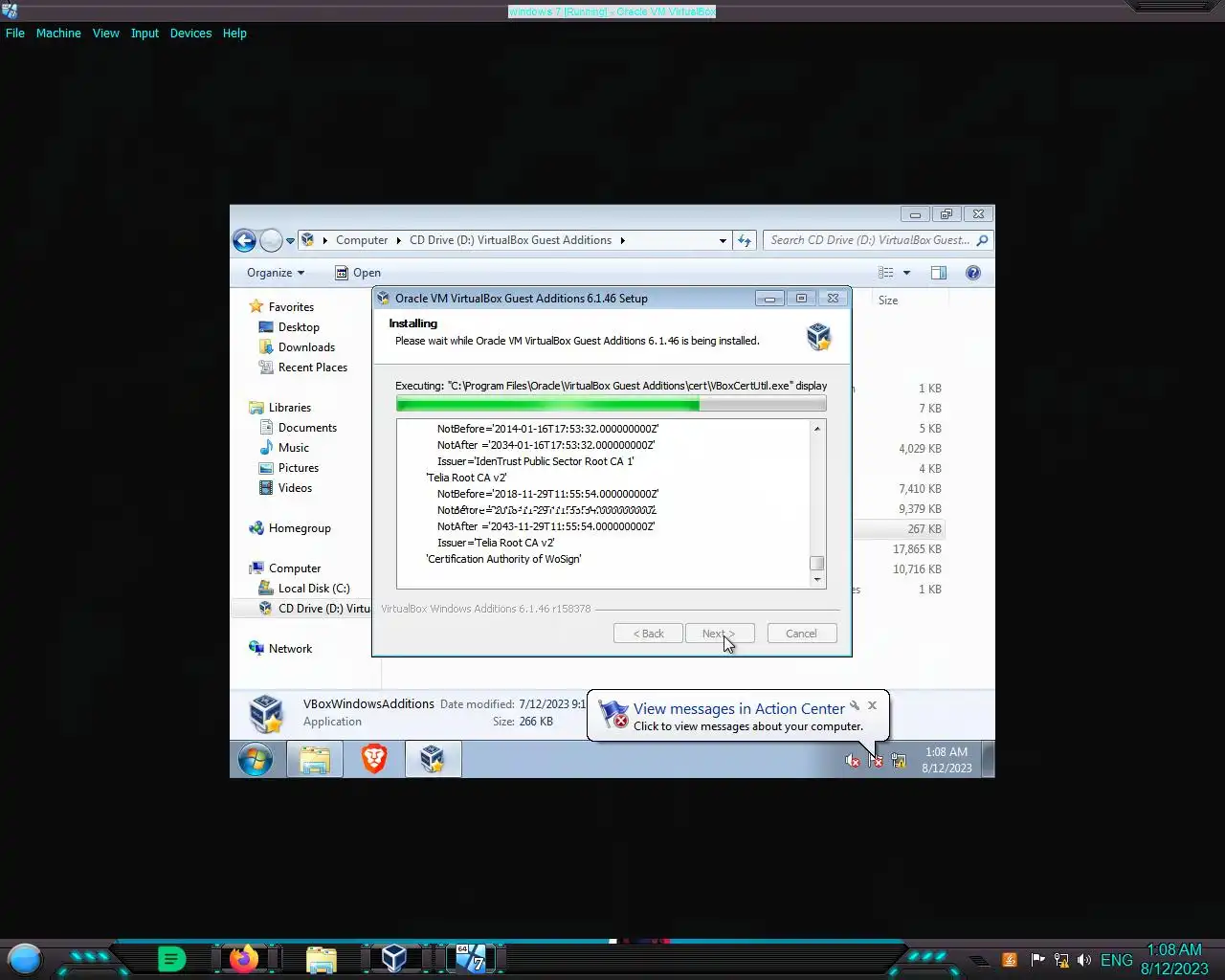Click the Explorer refresh icon

point(745,240)
